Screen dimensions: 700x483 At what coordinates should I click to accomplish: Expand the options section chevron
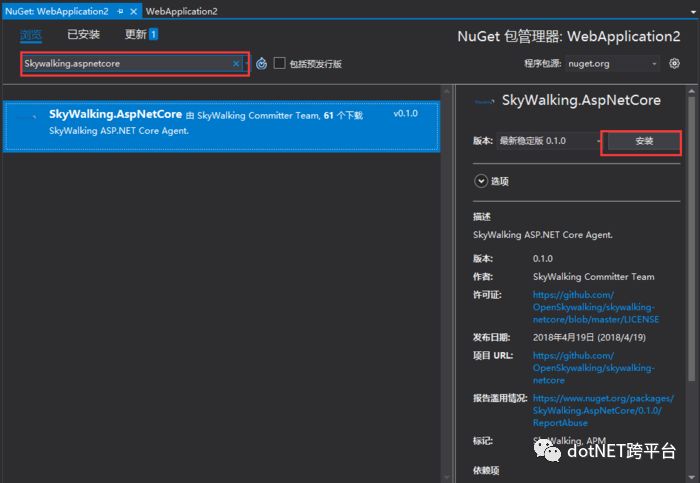tap(481, 181)
